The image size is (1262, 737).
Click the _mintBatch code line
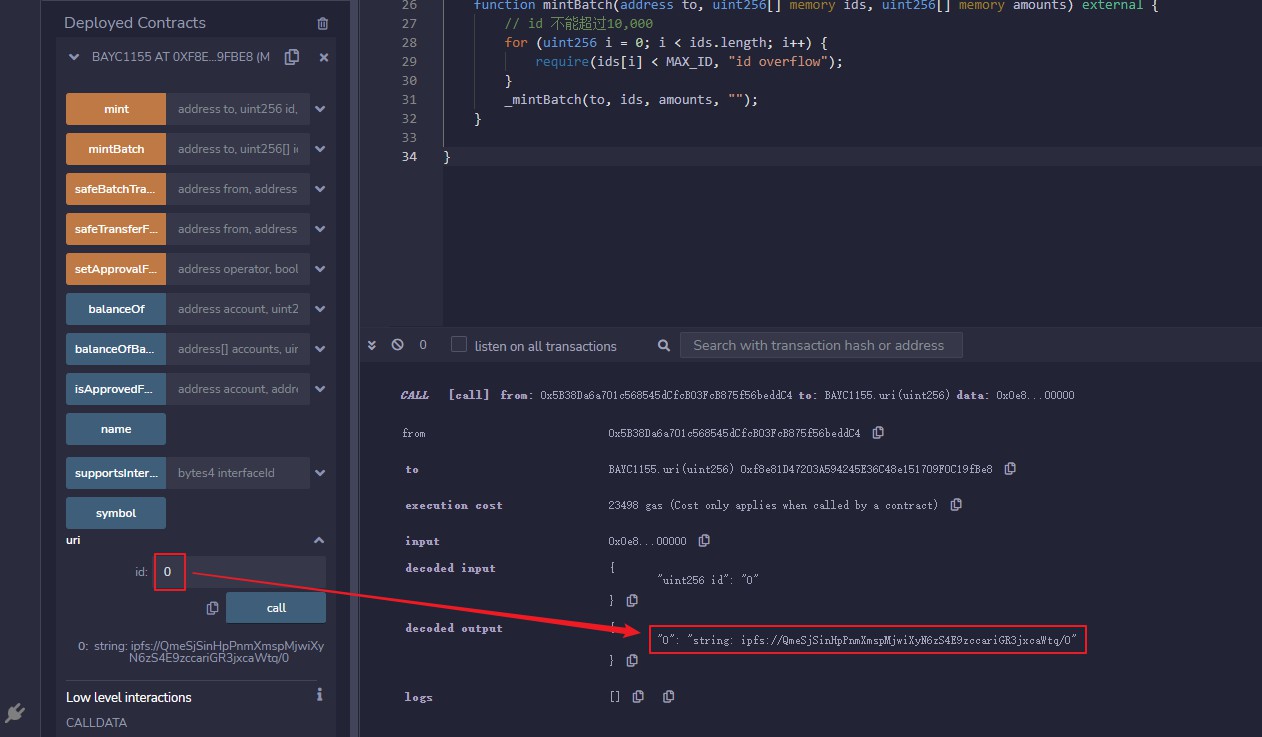click(631, 100)
